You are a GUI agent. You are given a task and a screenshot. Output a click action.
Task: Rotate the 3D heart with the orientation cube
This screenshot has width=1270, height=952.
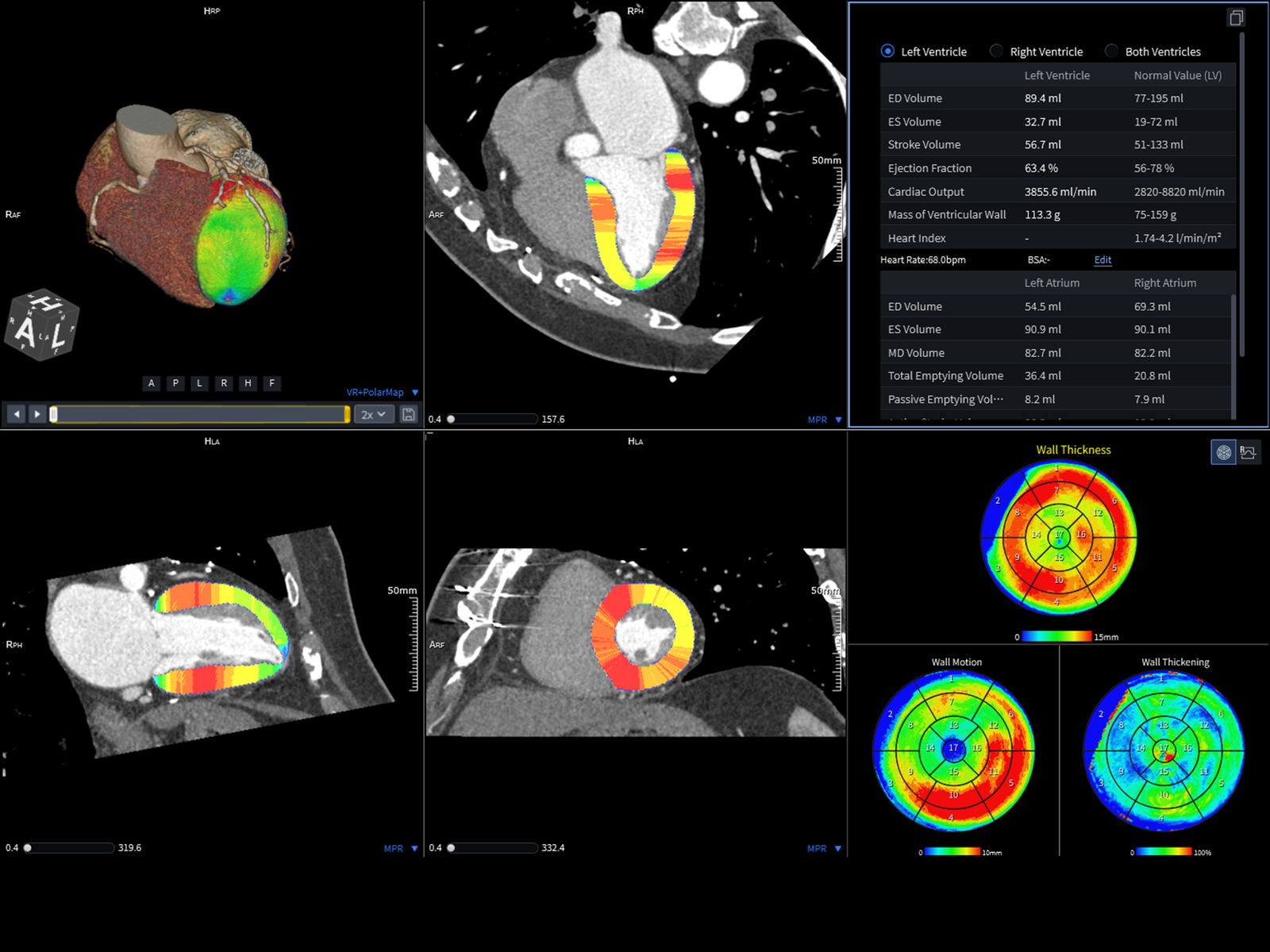41,325
